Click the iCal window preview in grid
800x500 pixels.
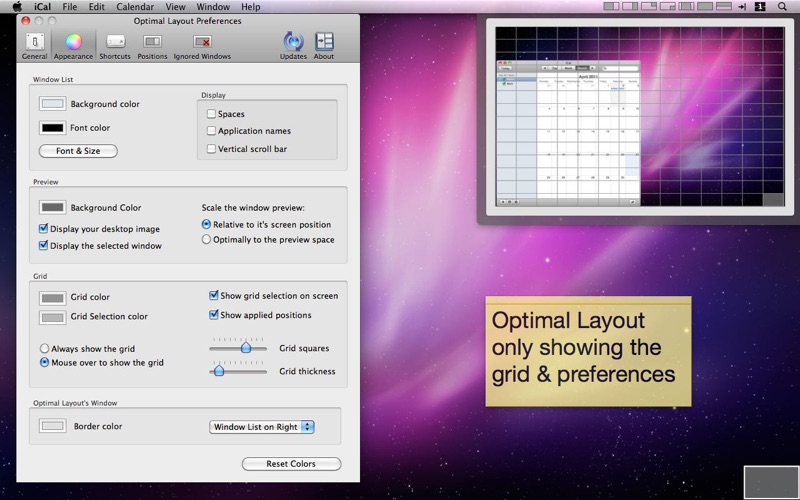568,134
